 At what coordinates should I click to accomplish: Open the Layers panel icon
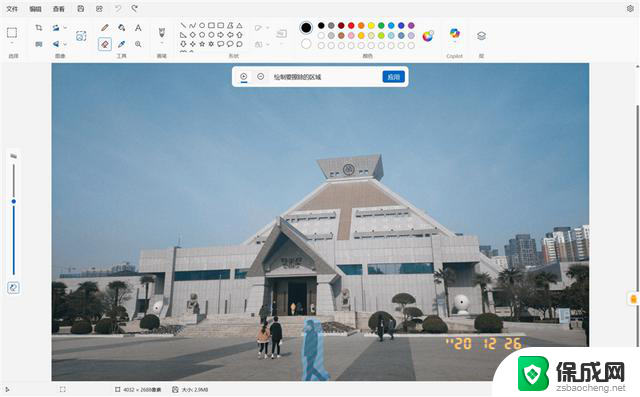pos(481,36)
